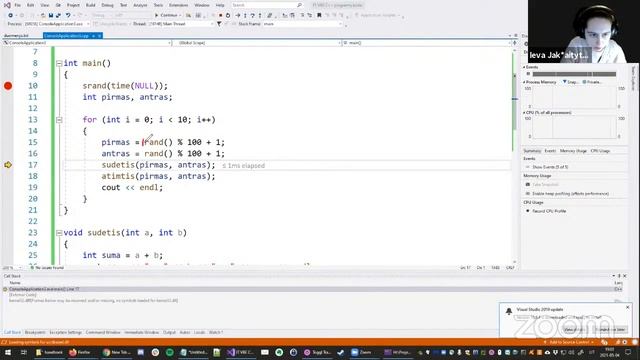
Task: Switch to the Breakpoints tab
Action: tap(35, 333)
